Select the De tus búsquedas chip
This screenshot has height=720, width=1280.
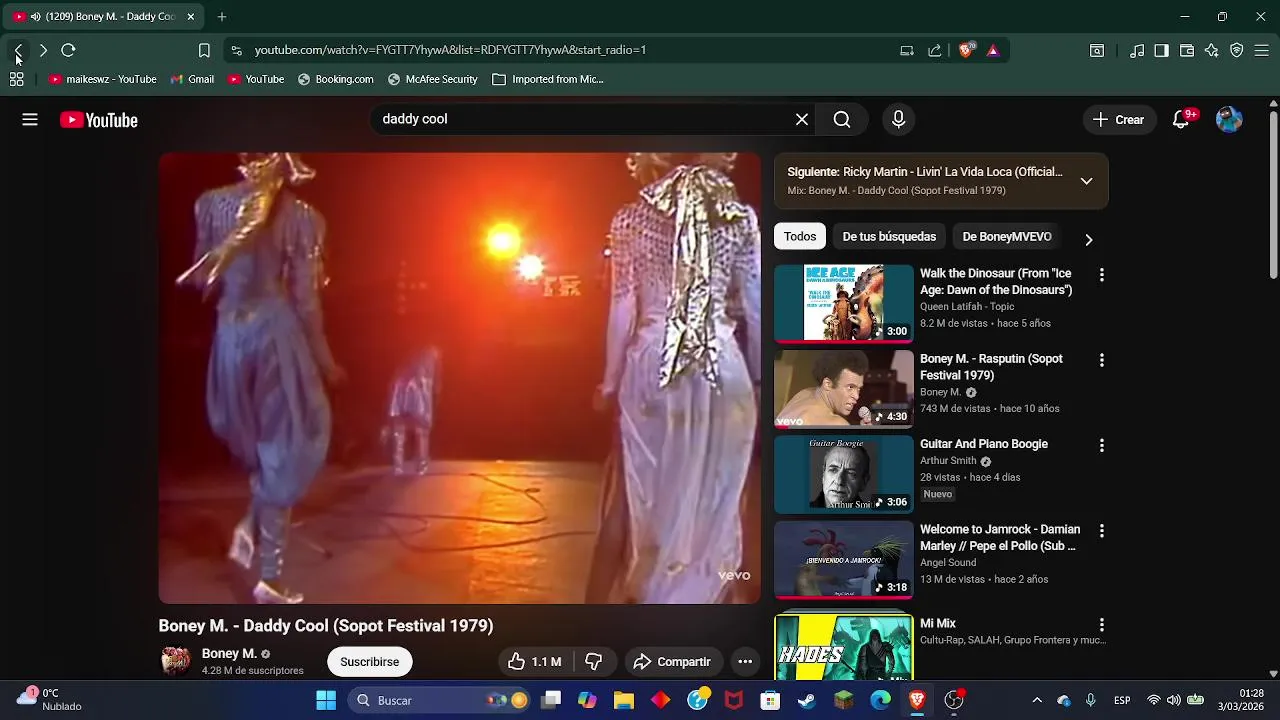[889, 237]
